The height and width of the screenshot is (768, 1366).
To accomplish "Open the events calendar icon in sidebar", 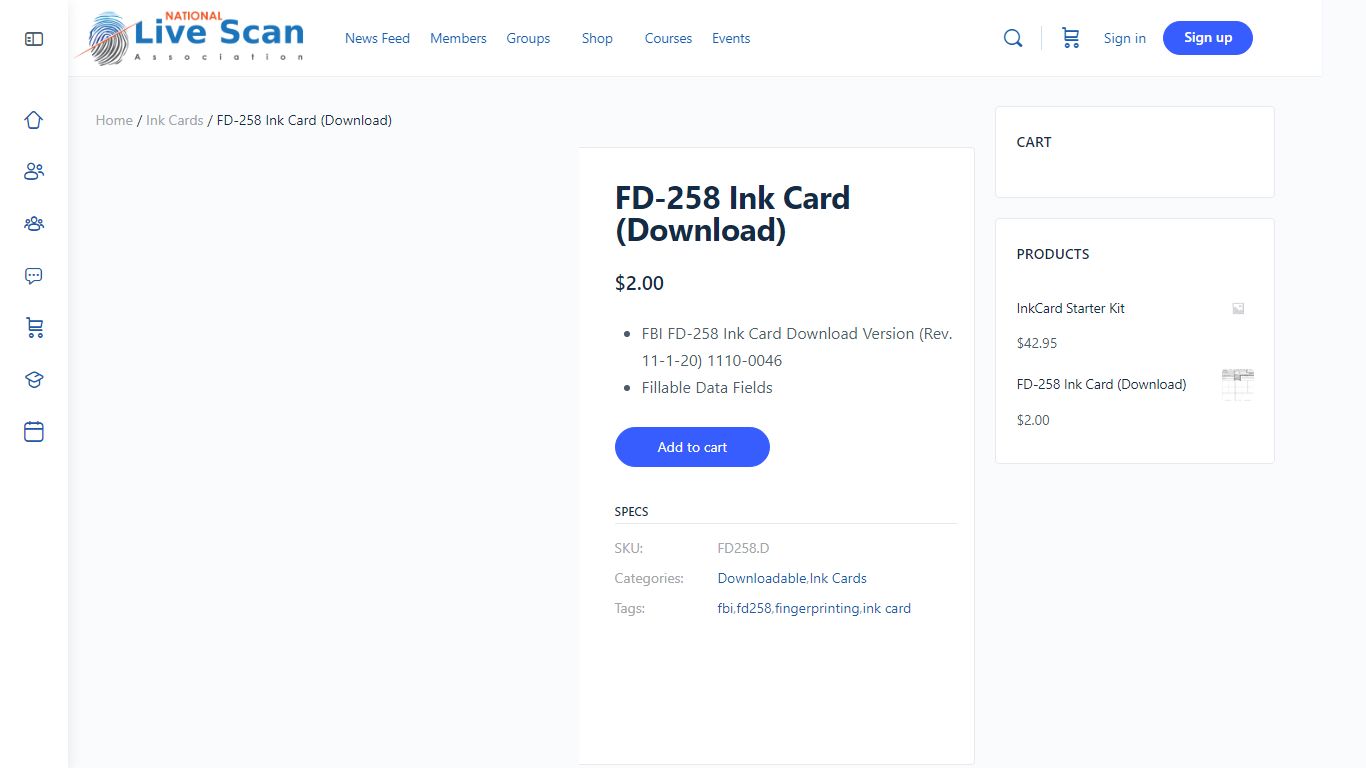I will (34, 432).
